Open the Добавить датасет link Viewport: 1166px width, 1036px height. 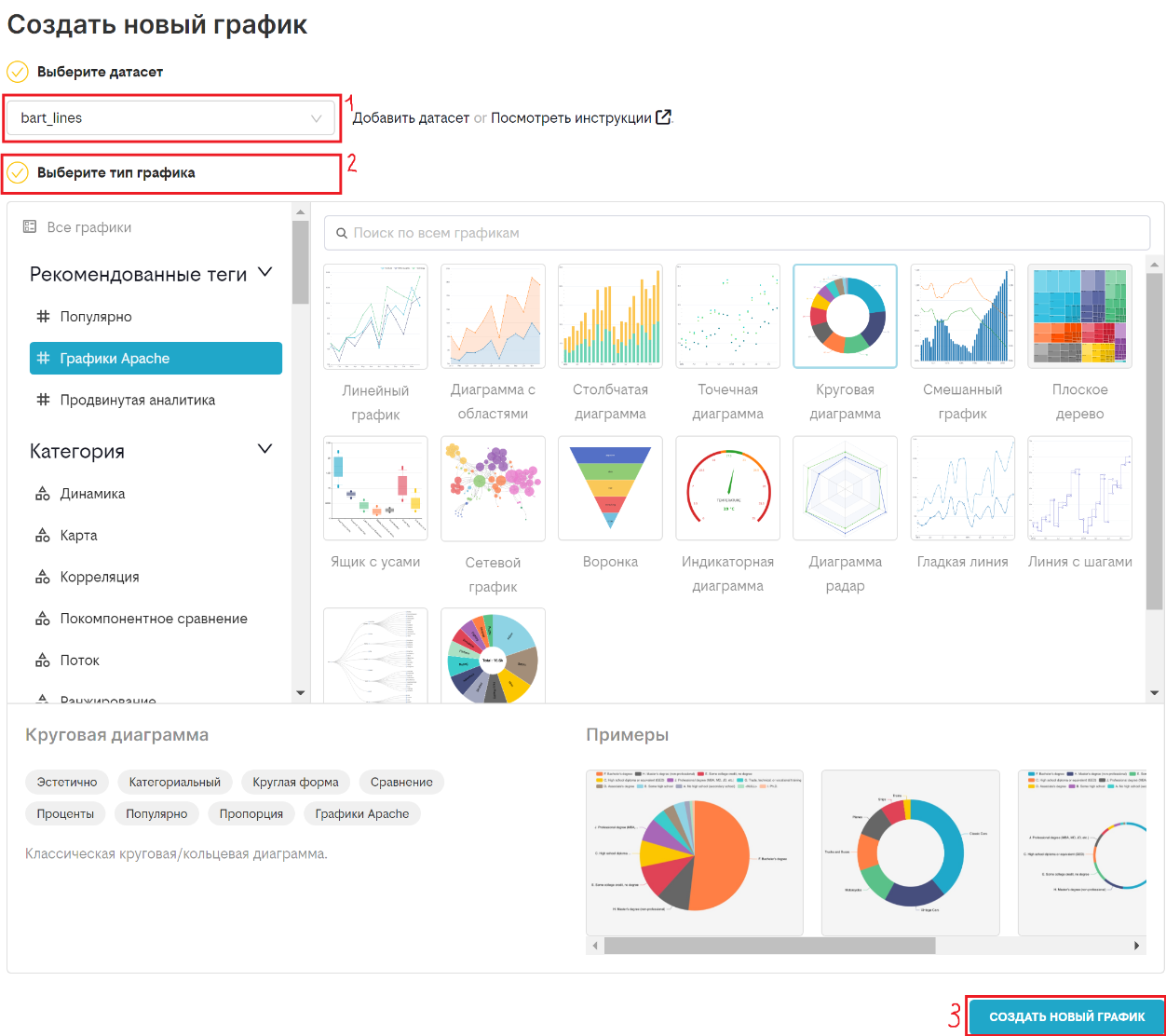(x=411, y=117)
